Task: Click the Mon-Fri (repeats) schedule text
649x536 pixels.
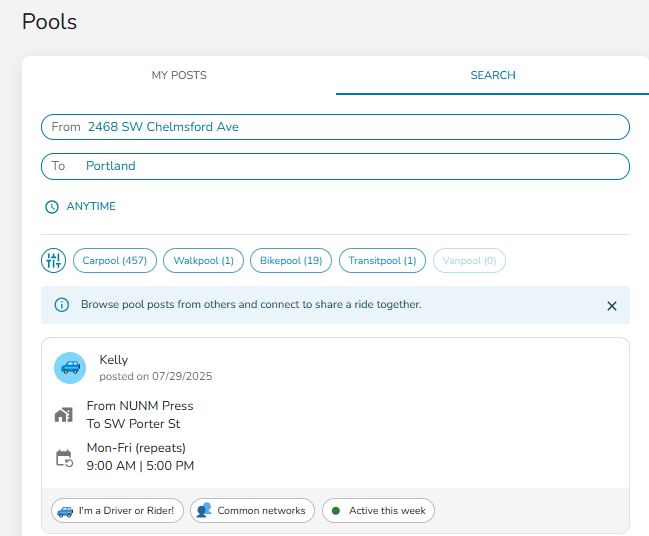Action: [x=136, y=448]
